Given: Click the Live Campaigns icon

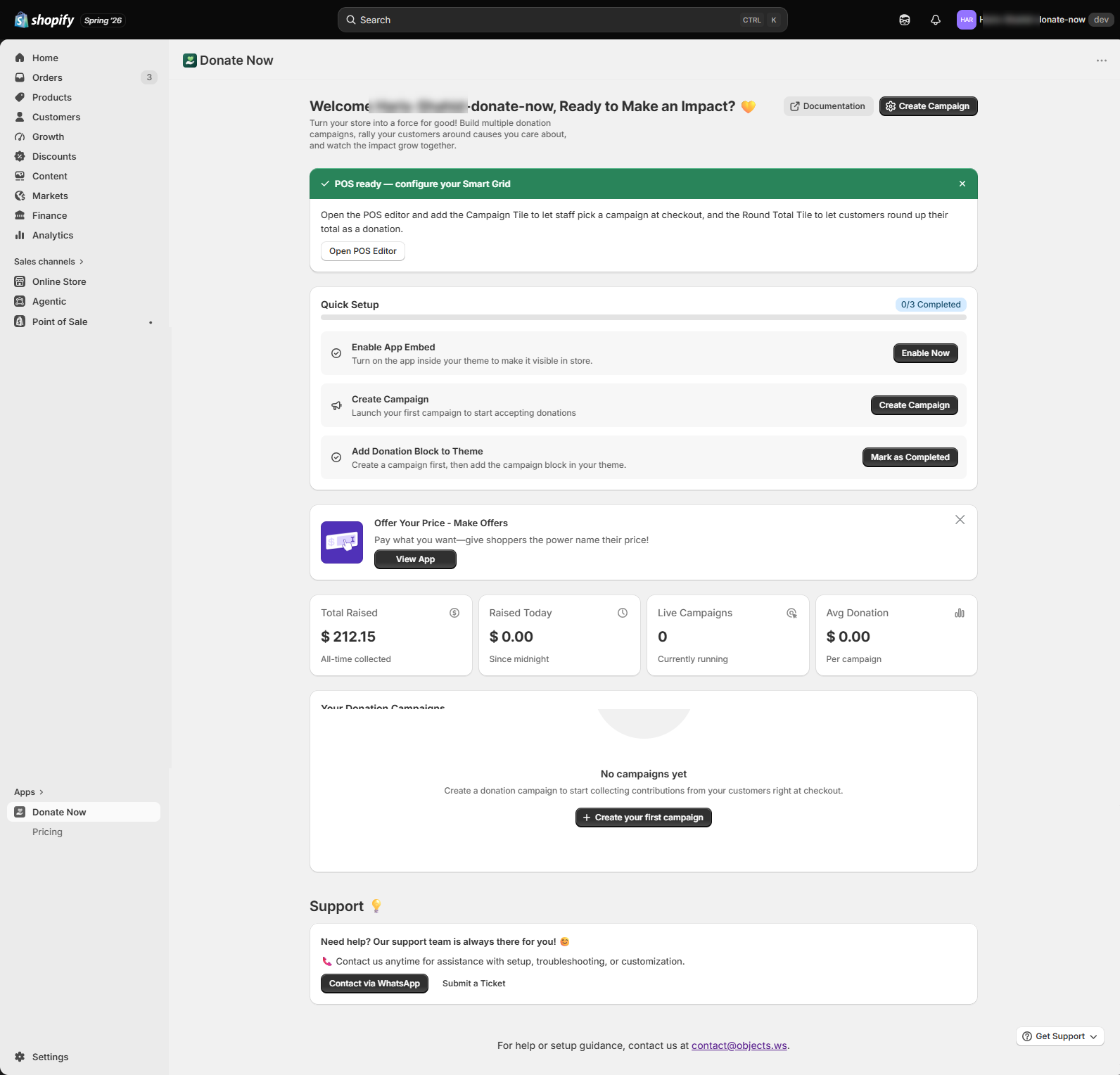Looking at the screenshot, I should [791, 613].
